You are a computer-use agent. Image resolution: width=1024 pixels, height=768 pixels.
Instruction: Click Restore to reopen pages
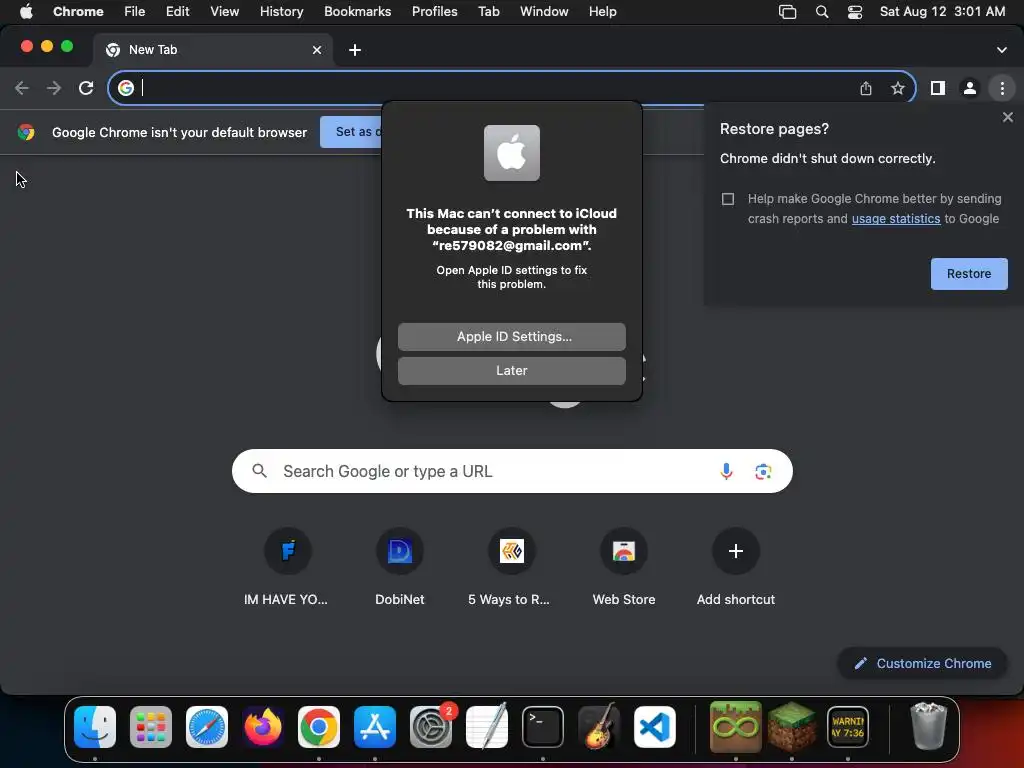(x=968, y=274)
